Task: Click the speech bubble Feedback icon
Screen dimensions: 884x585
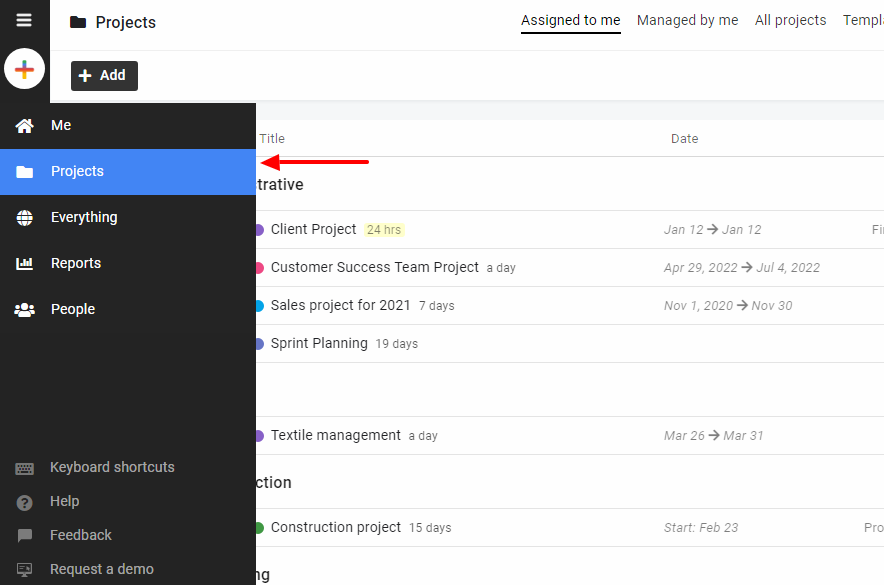Action: pos(24,535)
